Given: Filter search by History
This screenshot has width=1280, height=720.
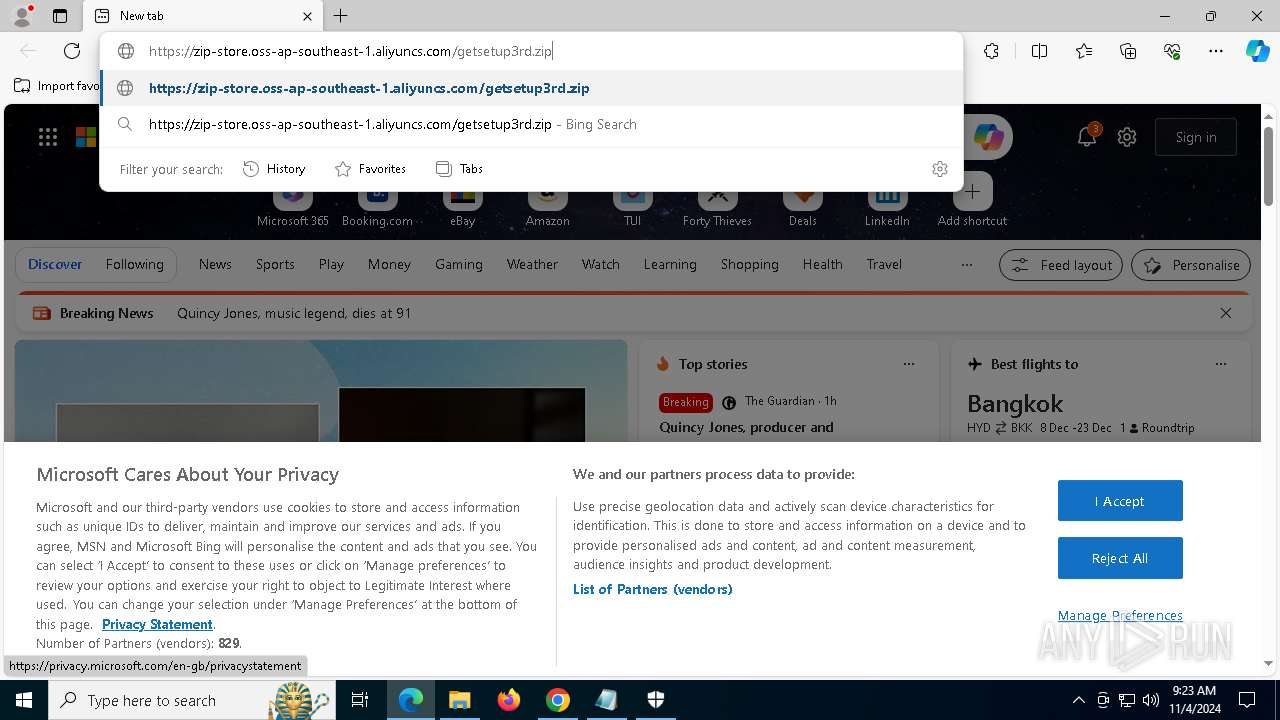Looking at the screenshot, I should pos(274,169).
